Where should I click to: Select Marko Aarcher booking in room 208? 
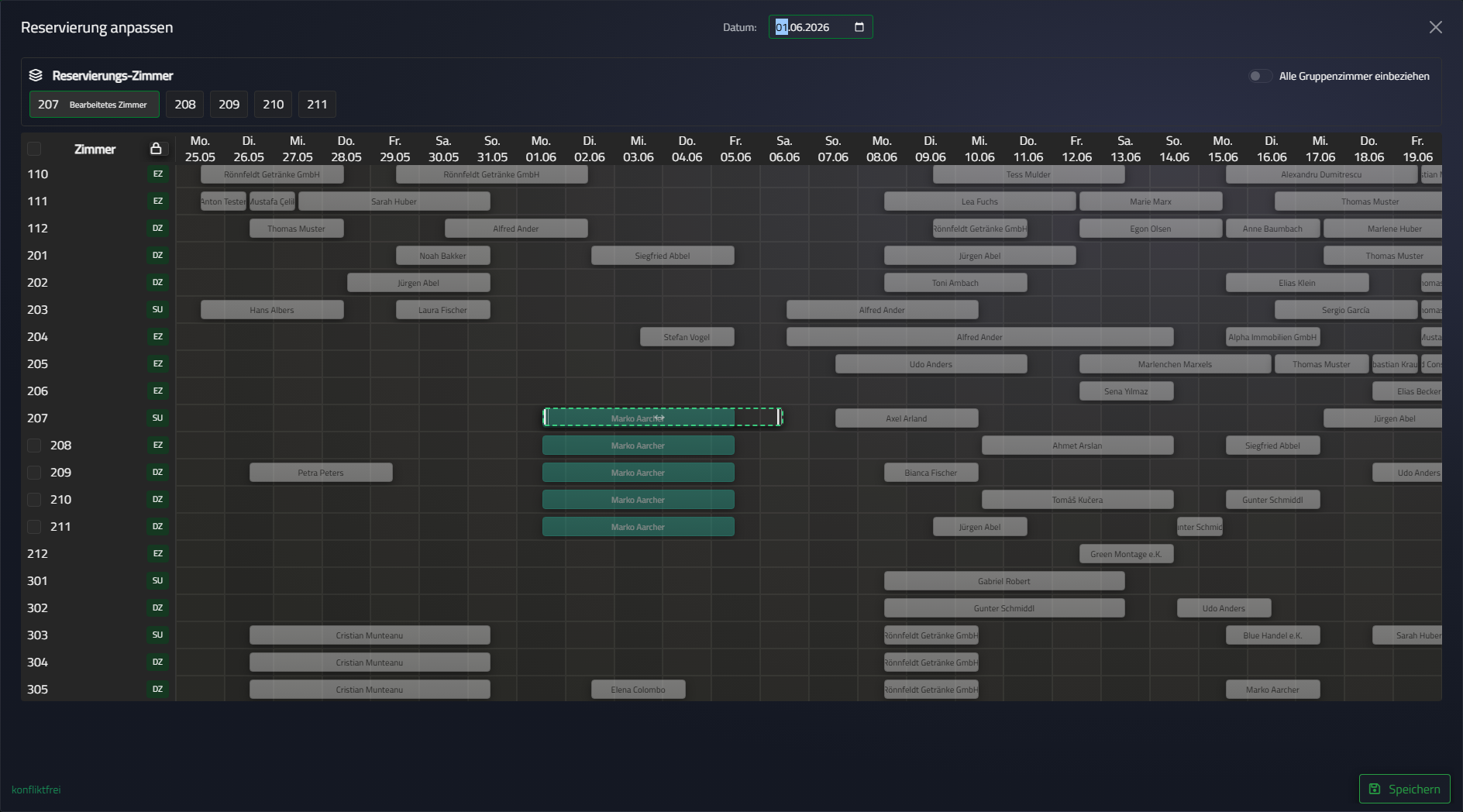(x=638, y=446)
